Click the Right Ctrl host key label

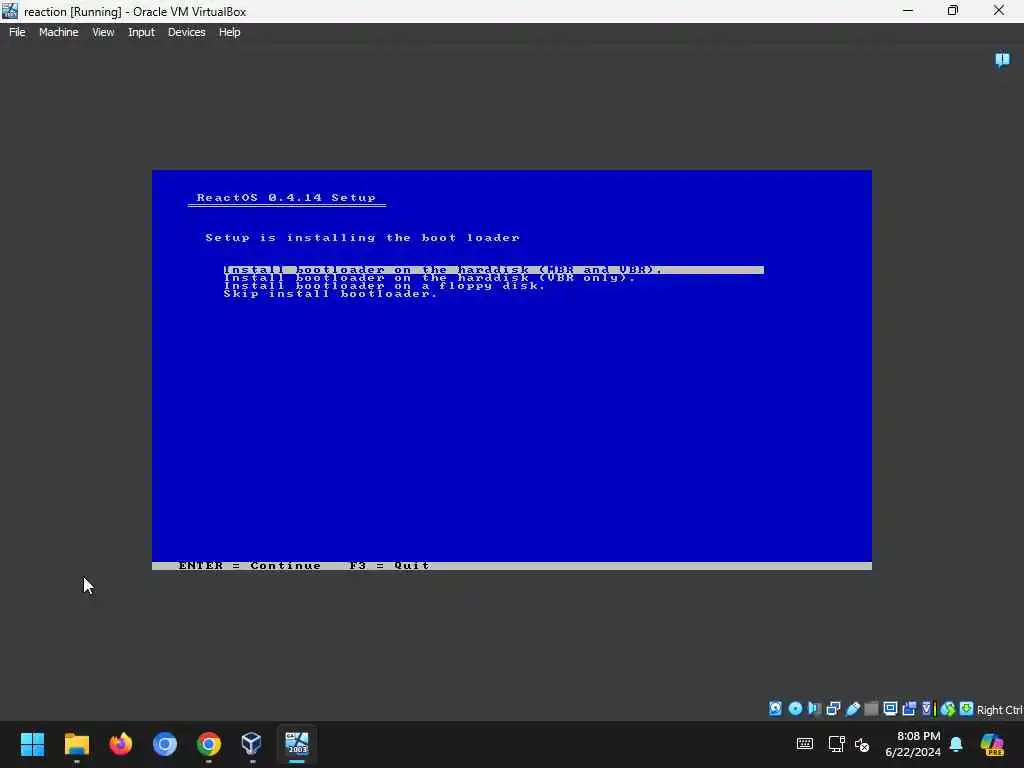point(1000,710)
